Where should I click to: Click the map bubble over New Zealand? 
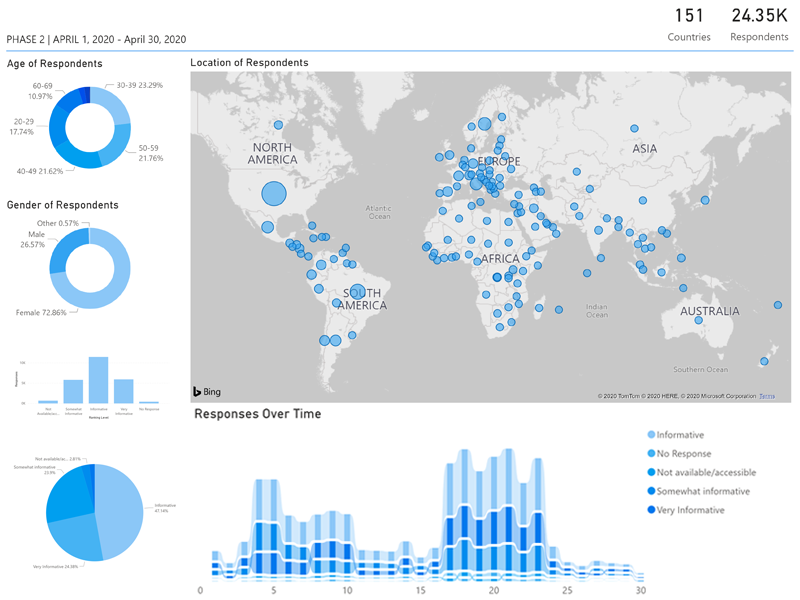(764, 361)
